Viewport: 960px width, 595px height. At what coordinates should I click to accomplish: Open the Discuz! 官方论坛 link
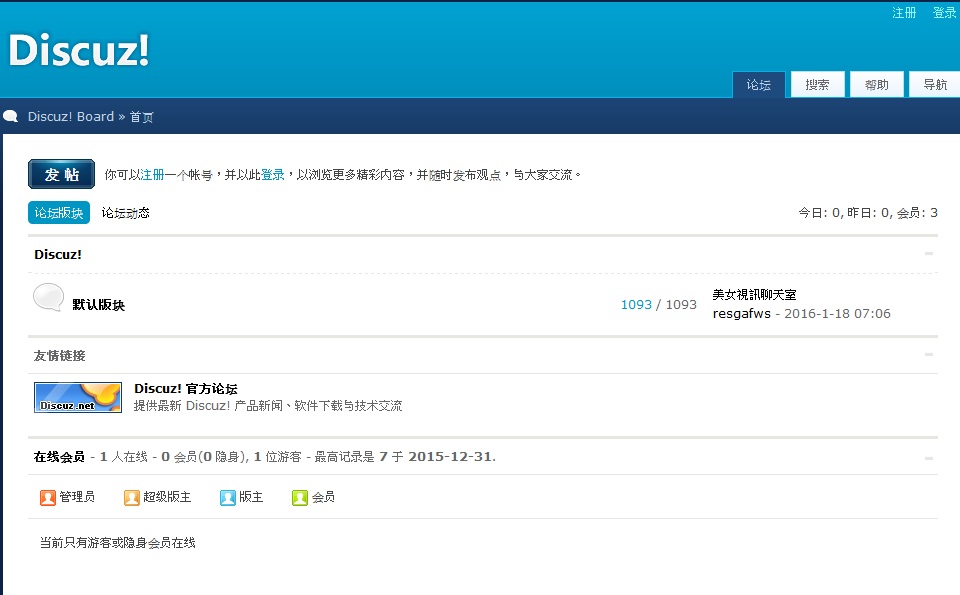(x=186, y=389)
